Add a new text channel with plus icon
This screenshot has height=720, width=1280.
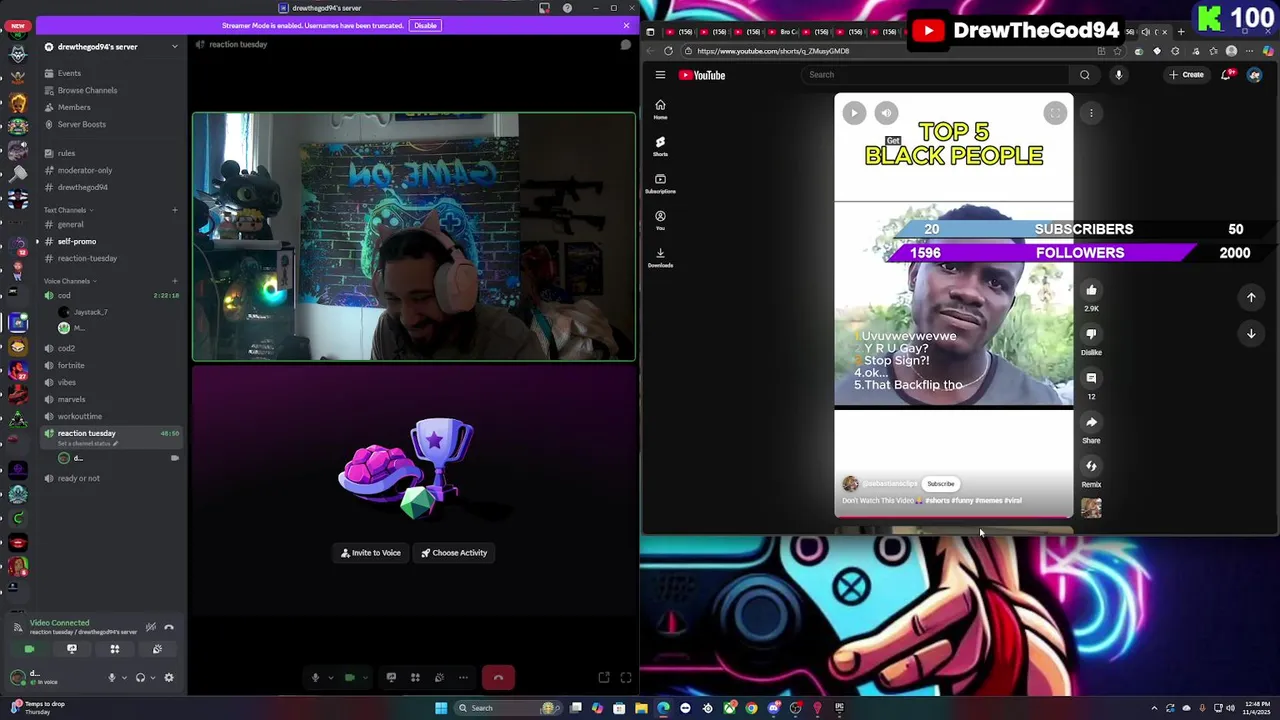click(x=175, y=210)
